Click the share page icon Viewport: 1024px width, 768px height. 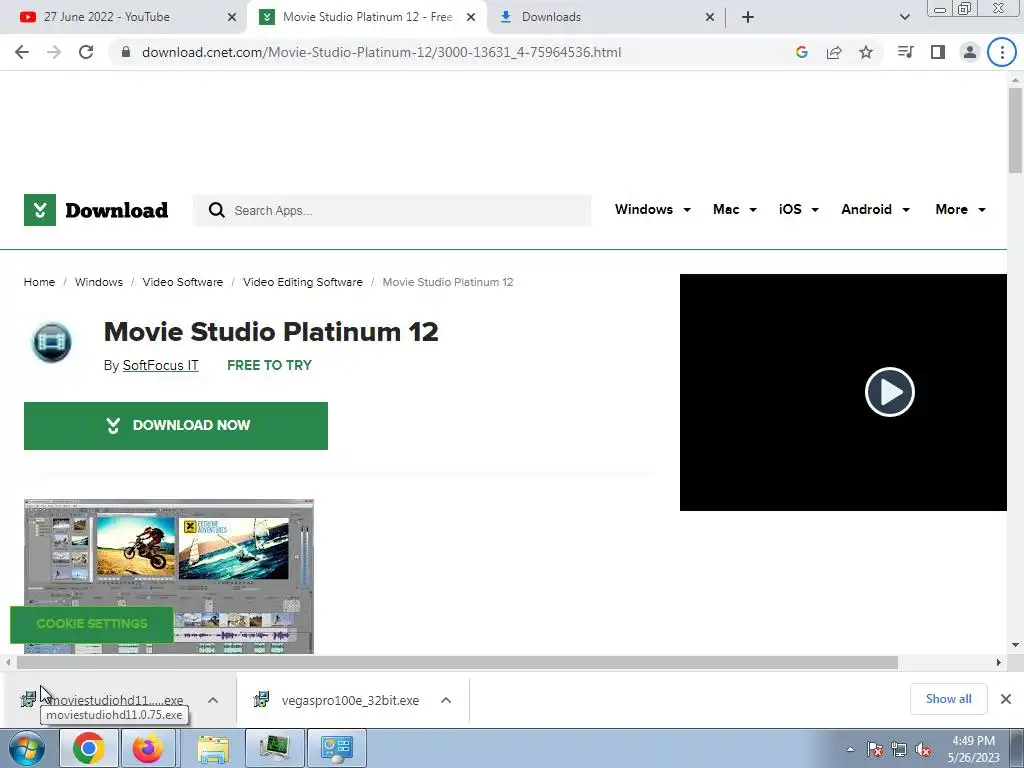[x=834, y=52]
